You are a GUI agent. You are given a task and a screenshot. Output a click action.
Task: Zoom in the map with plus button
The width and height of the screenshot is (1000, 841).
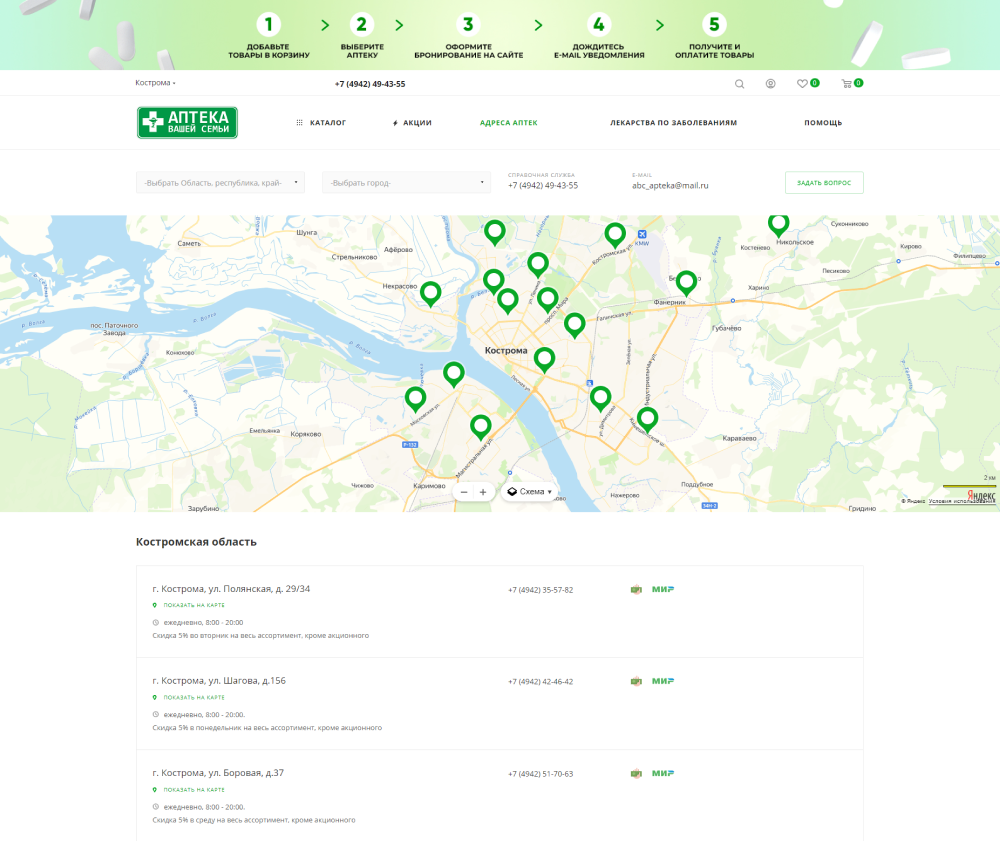[483, 492]
